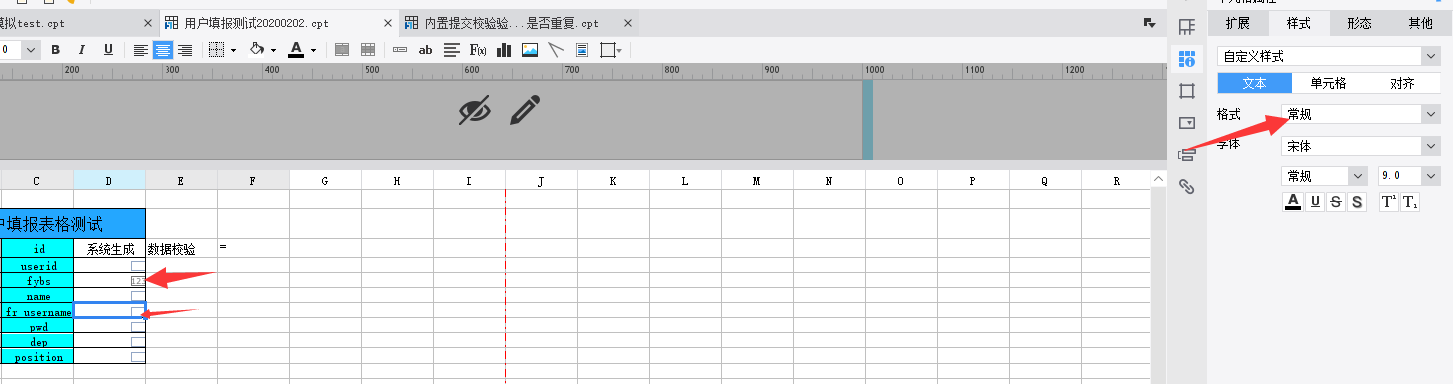Insert an image into the cell
The width and height of the screenshot is (1453, 384).
530,50
